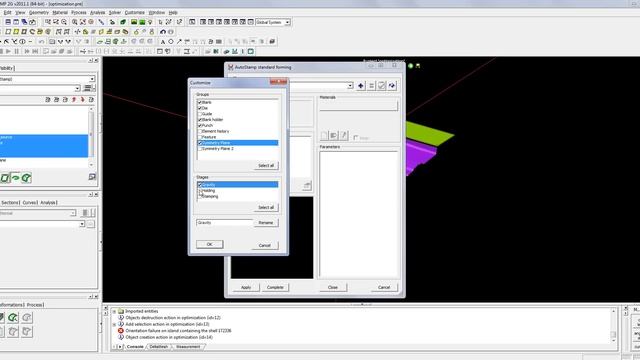Expand the Imported entities tree node

(x=114, y=311)
